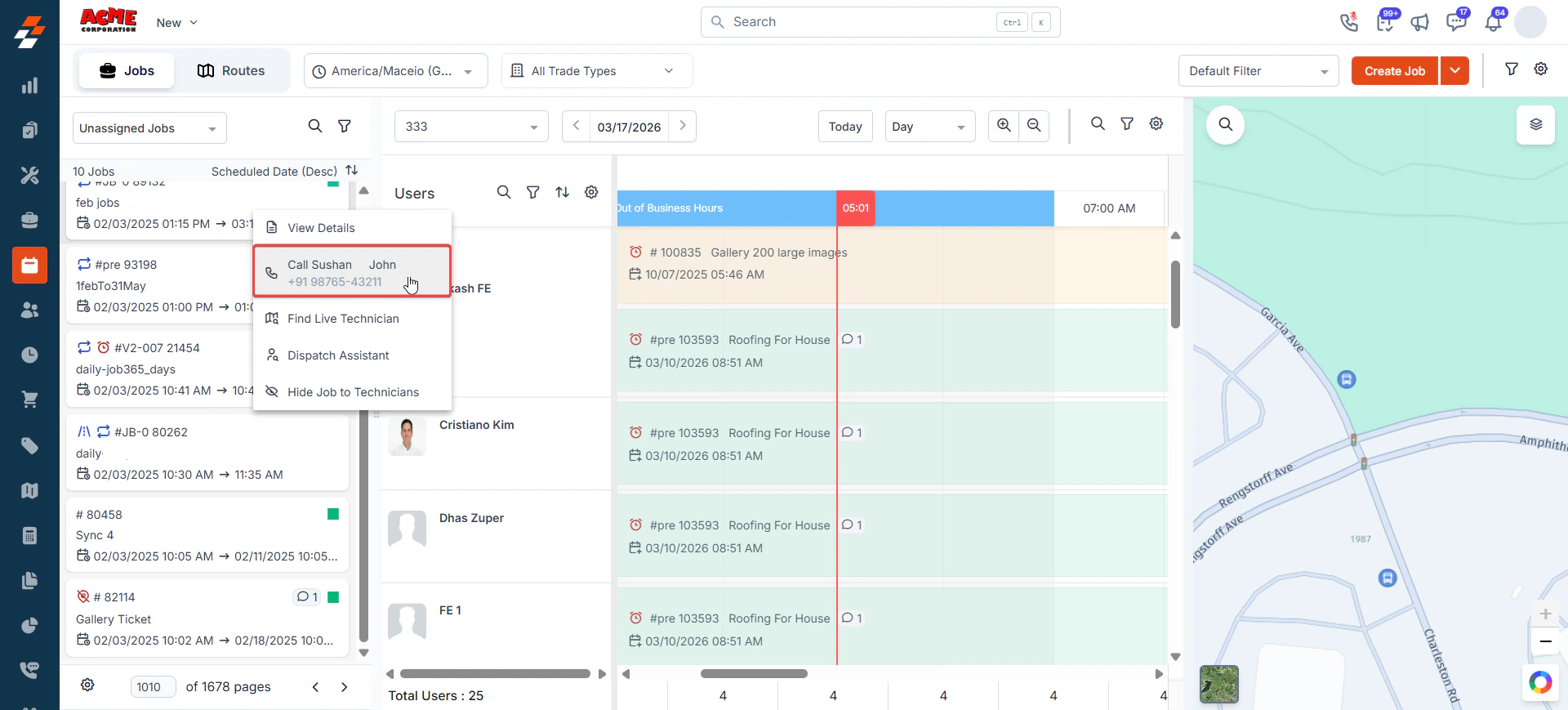Open the reports bar chart sidebar icon
Viewport: 1568px width, 710px height.
[29, 86]
